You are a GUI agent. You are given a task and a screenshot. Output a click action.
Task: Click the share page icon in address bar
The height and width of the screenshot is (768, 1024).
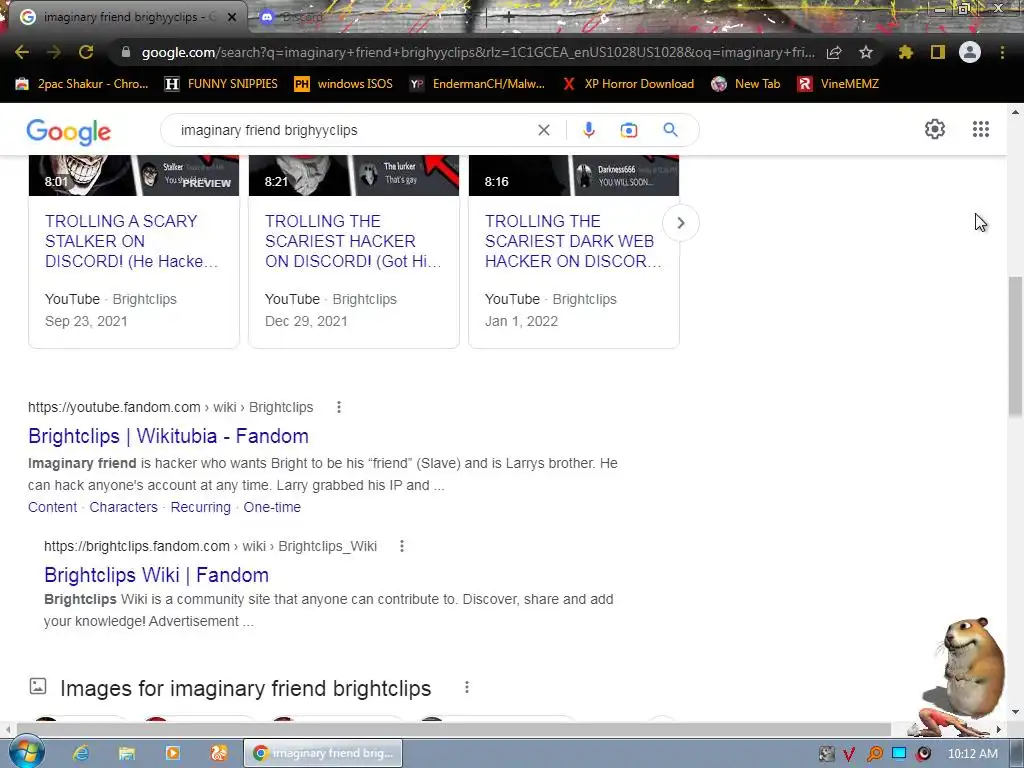pyautogui.click(x=834, y=52)
